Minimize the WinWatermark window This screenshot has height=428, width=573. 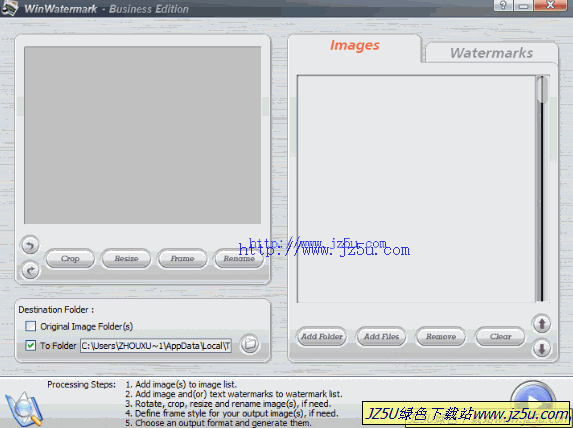[x=523, y=5]
